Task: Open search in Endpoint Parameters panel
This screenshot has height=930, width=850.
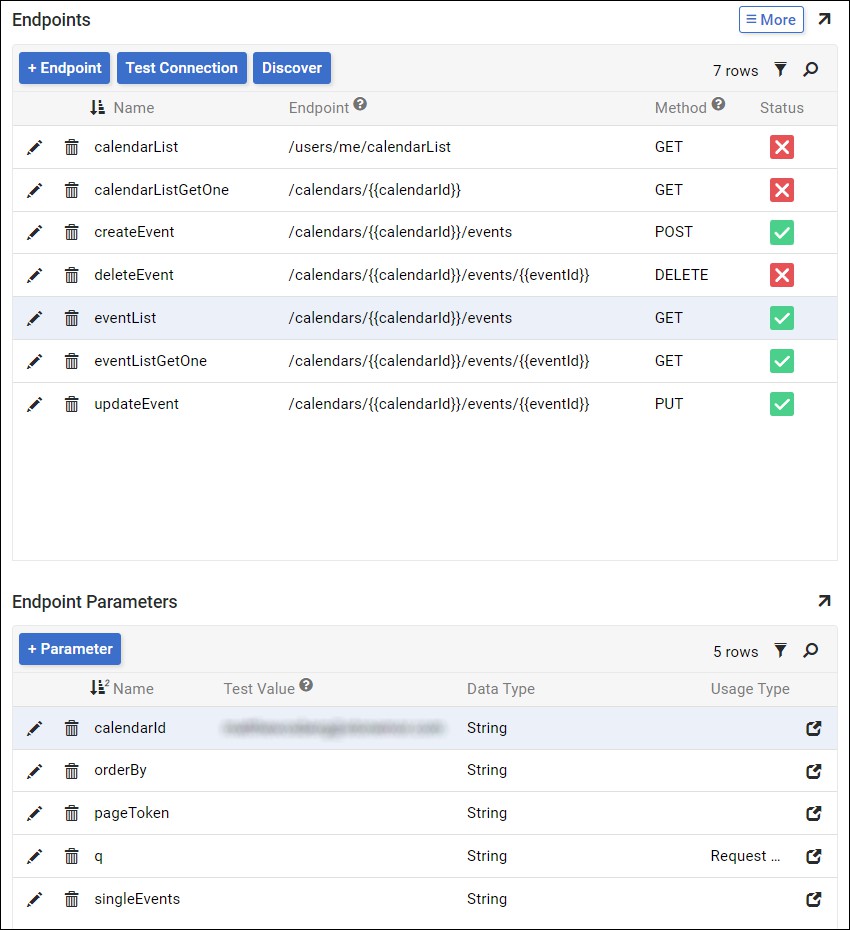Action: click(x=811, y=651)
